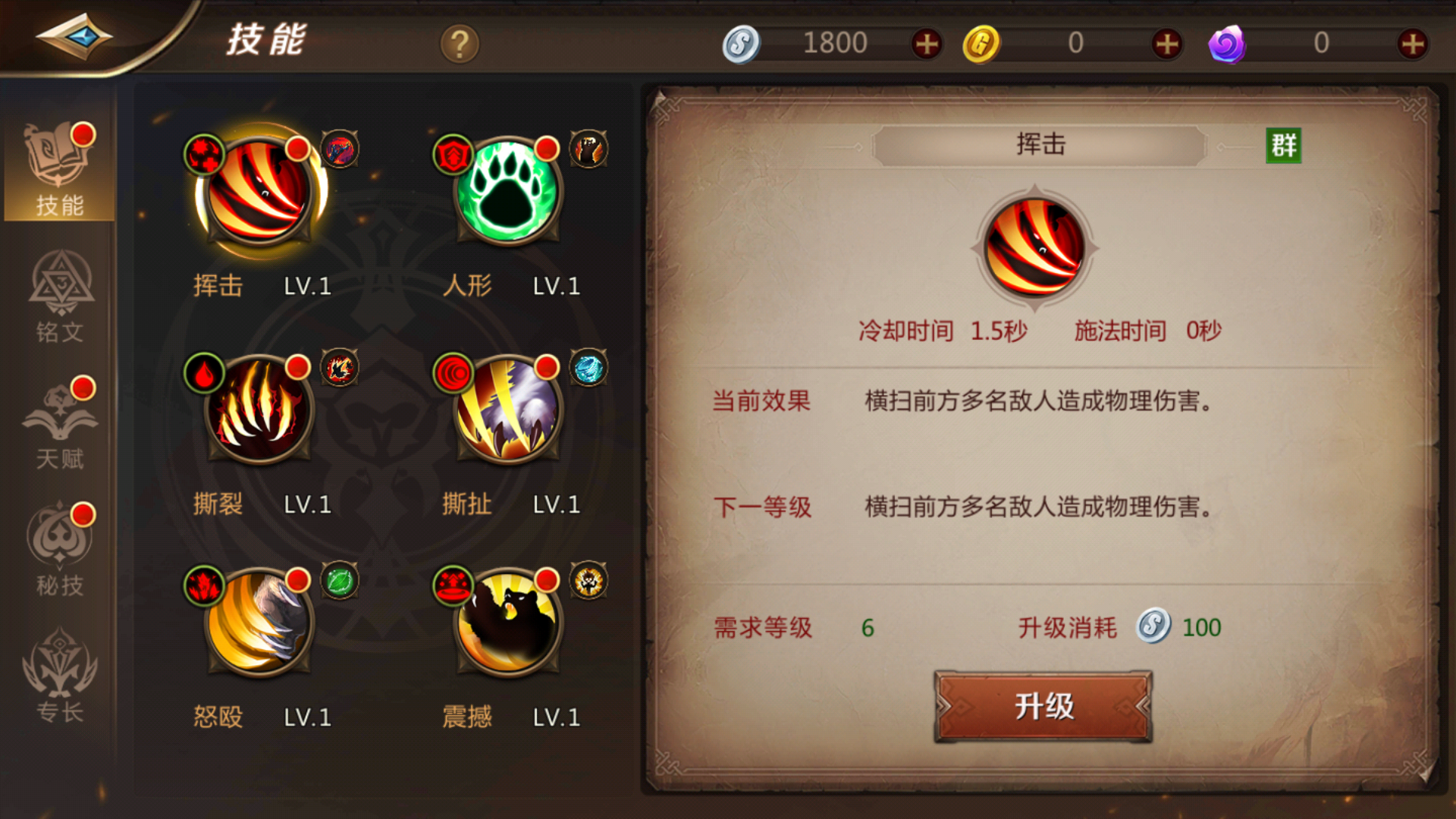Switch to the 天赋 sidebar tab
Screen dimensions: 1456x819
(x=60, y=423)
